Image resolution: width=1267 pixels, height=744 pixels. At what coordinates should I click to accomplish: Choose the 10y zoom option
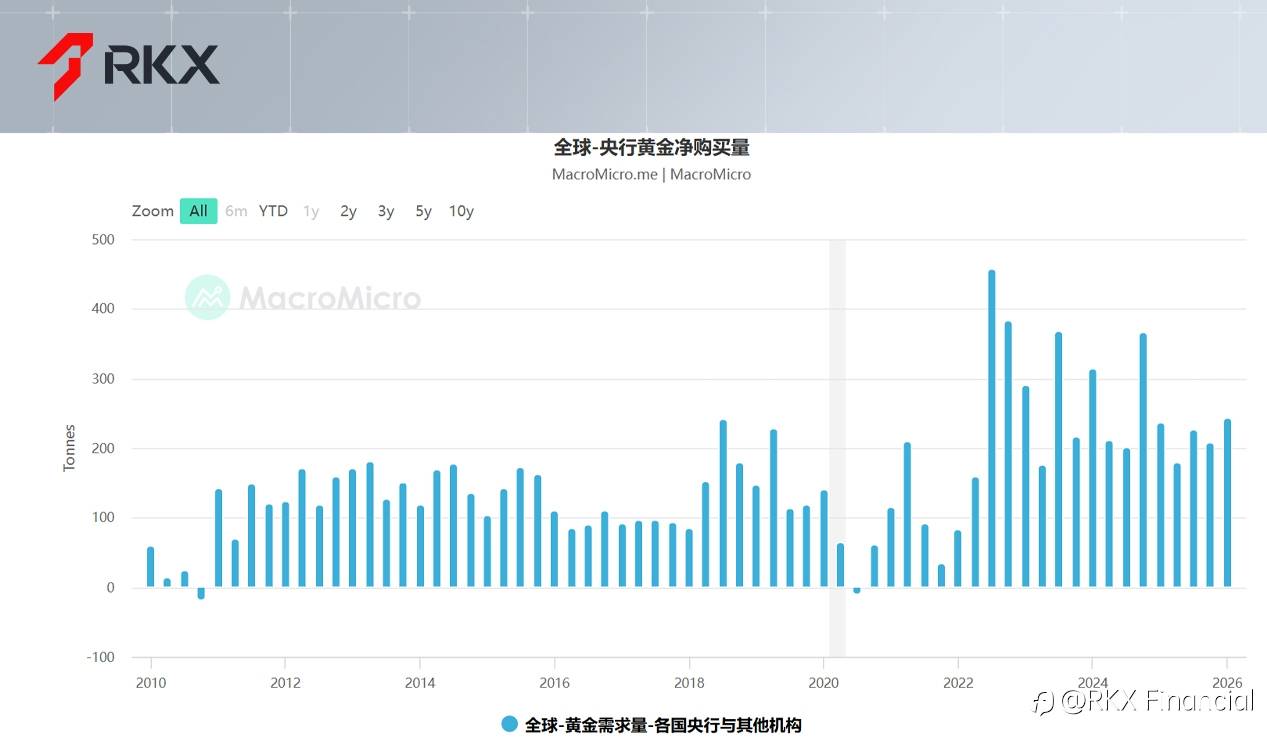click(461, 211)
